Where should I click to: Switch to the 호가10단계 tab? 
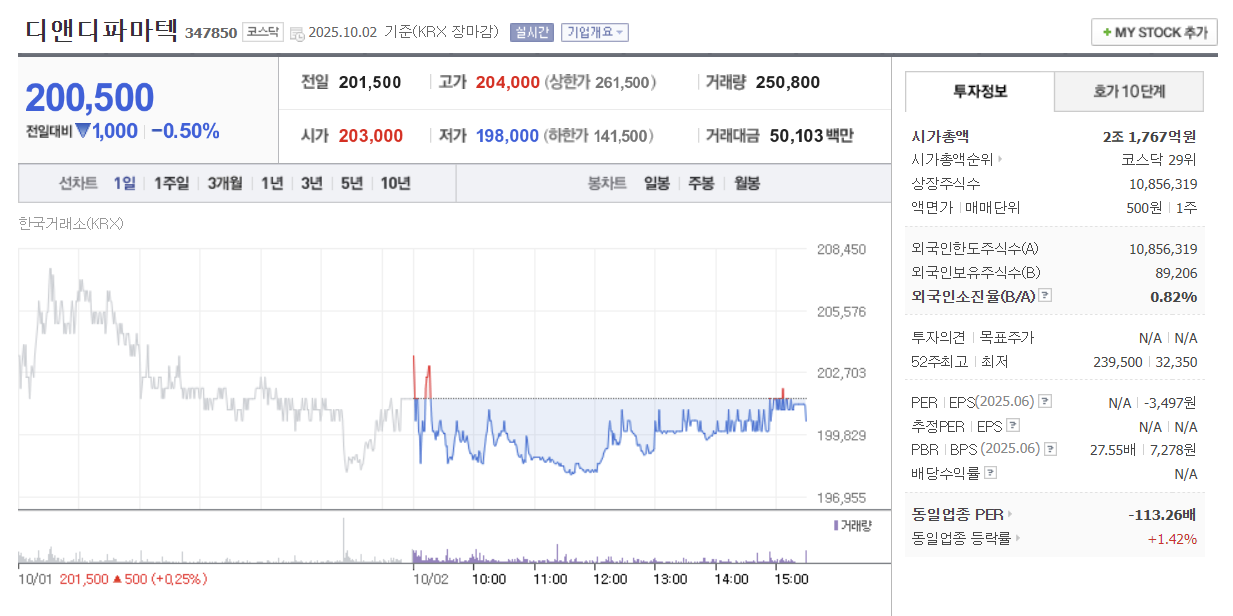pyautogui.click(x=1129, y=92)
